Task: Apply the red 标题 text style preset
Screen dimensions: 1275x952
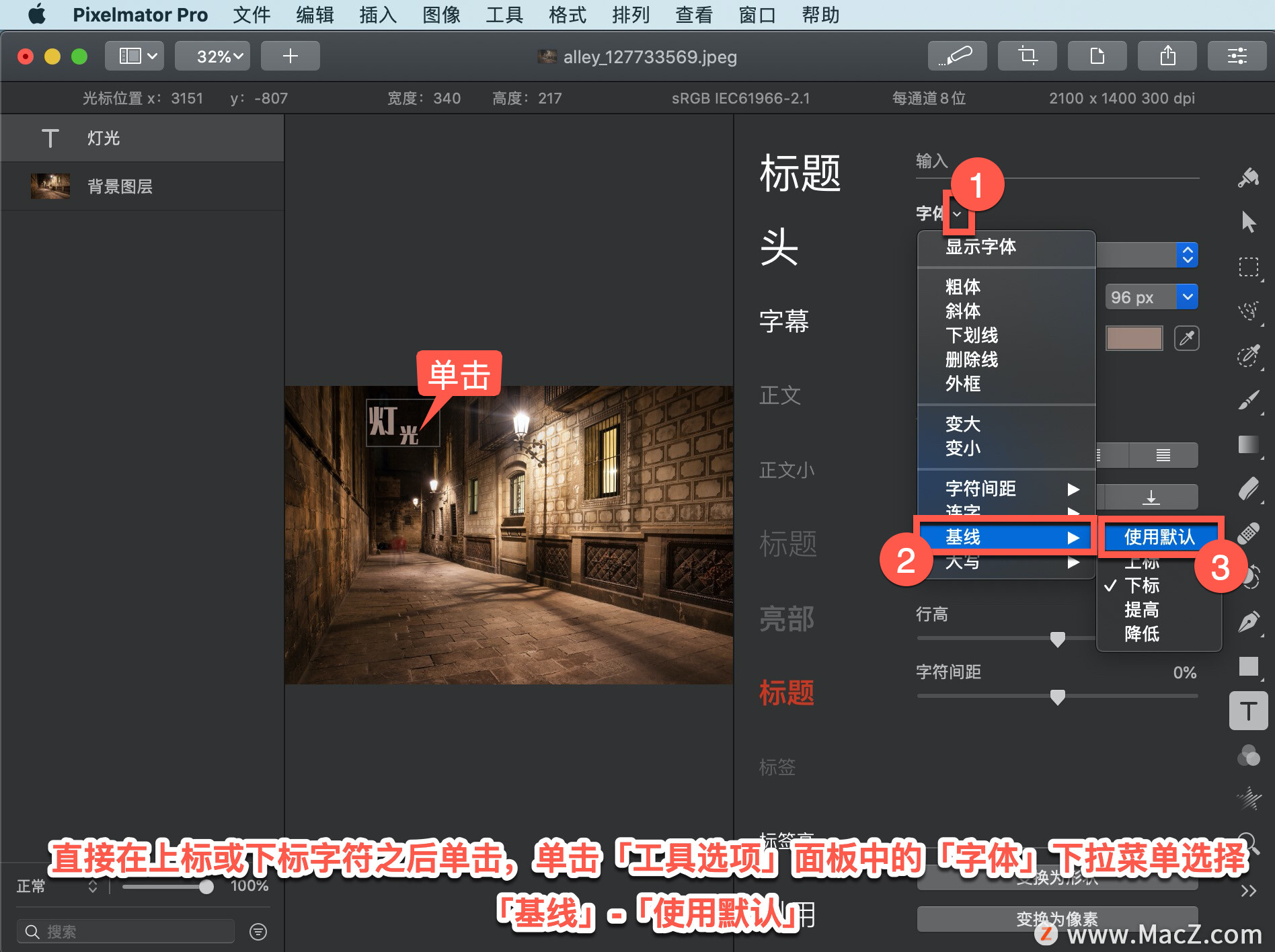Action: [787, 692]
